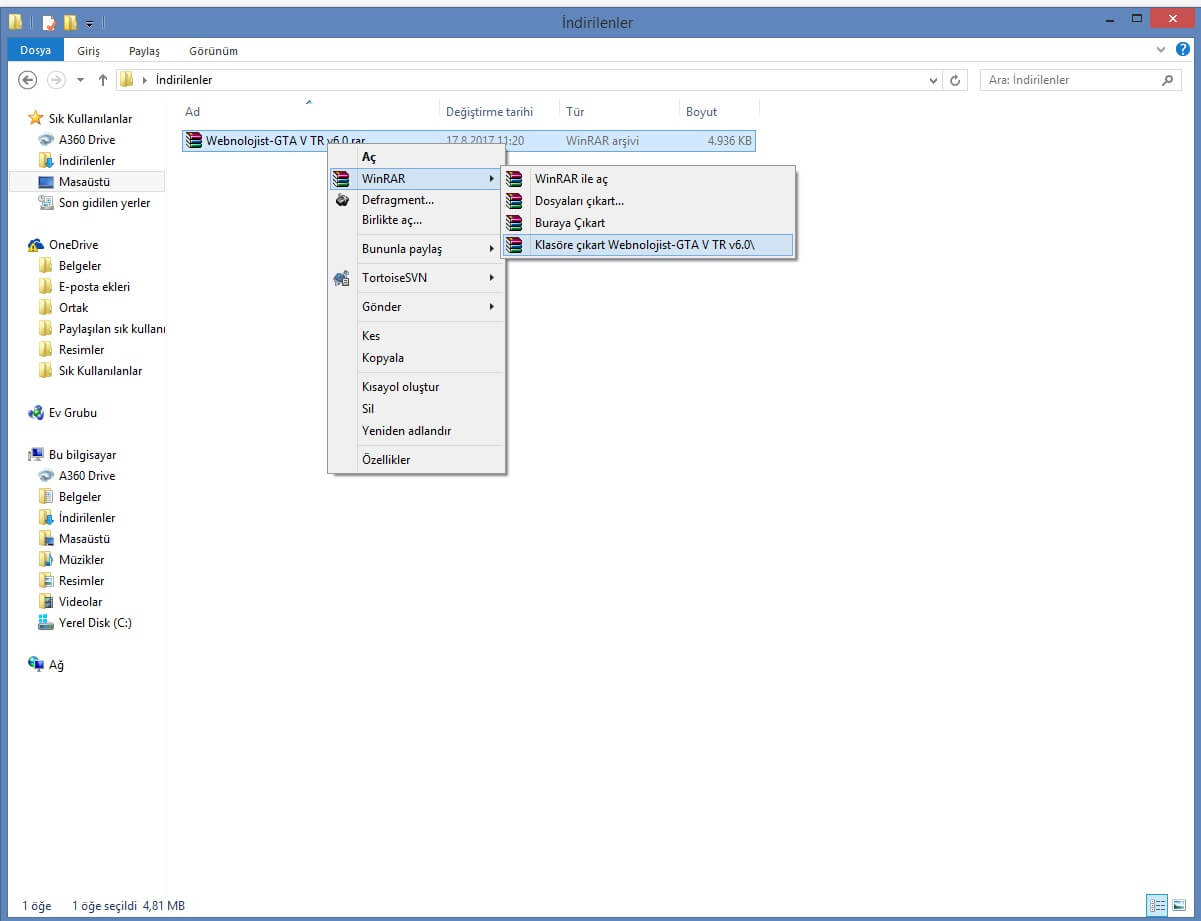Choose 'Kısayol oluştur' from context menu
The height and width of the screenshot is (921, 1201).
point(417,387)
